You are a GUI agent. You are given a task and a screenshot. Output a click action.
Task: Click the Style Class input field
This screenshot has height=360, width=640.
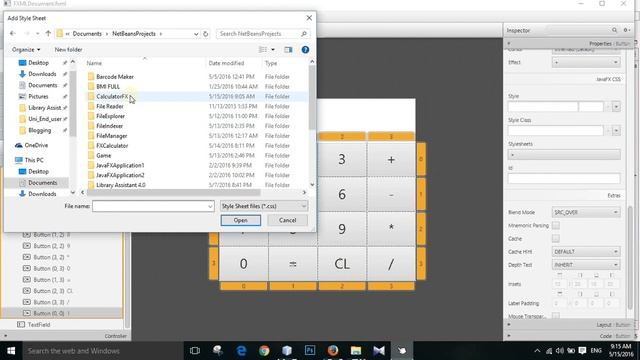tap(556, 131)
